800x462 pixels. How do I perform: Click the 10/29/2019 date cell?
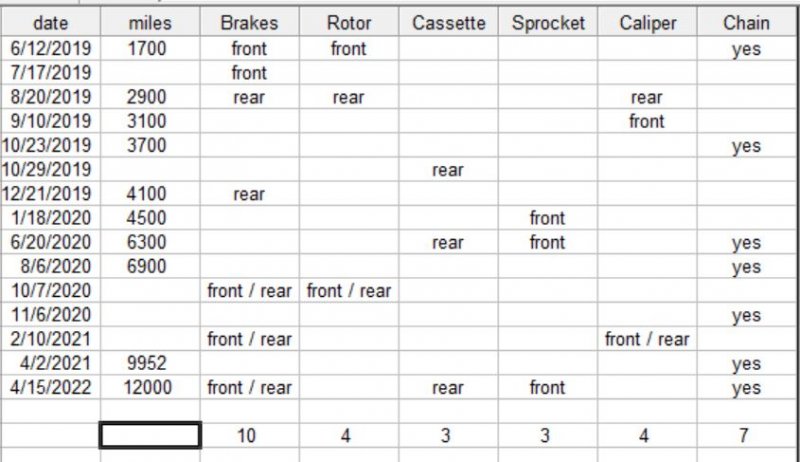point(50,170)
